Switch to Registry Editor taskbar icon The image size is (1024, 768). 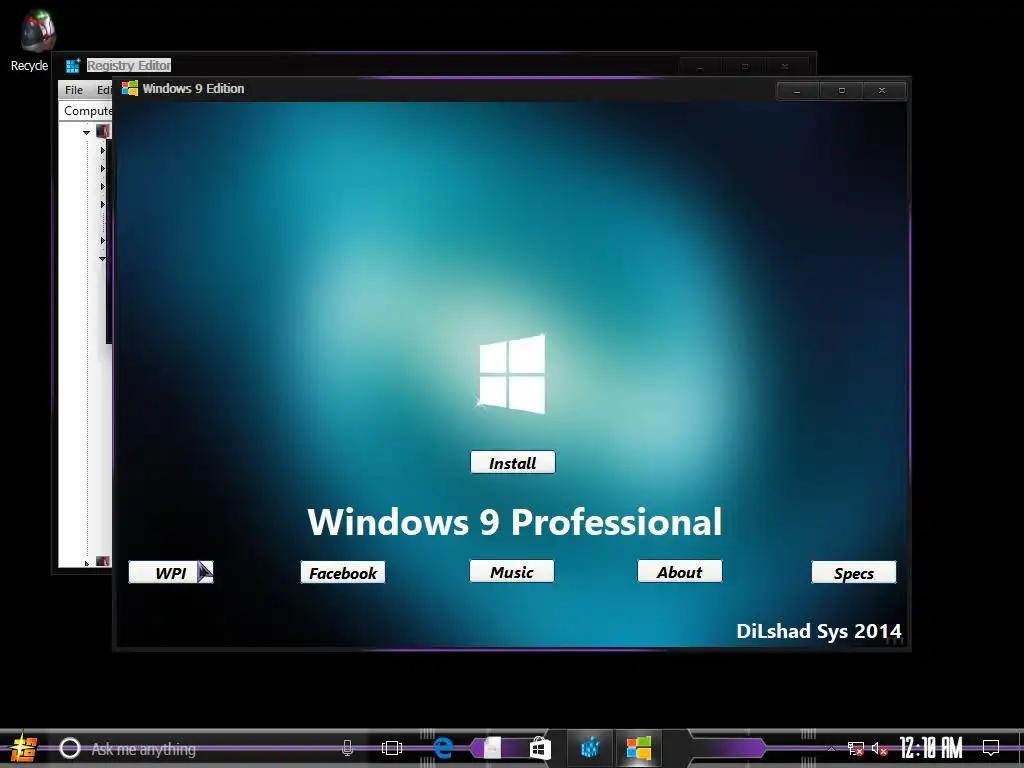click(x=590, y=748)
